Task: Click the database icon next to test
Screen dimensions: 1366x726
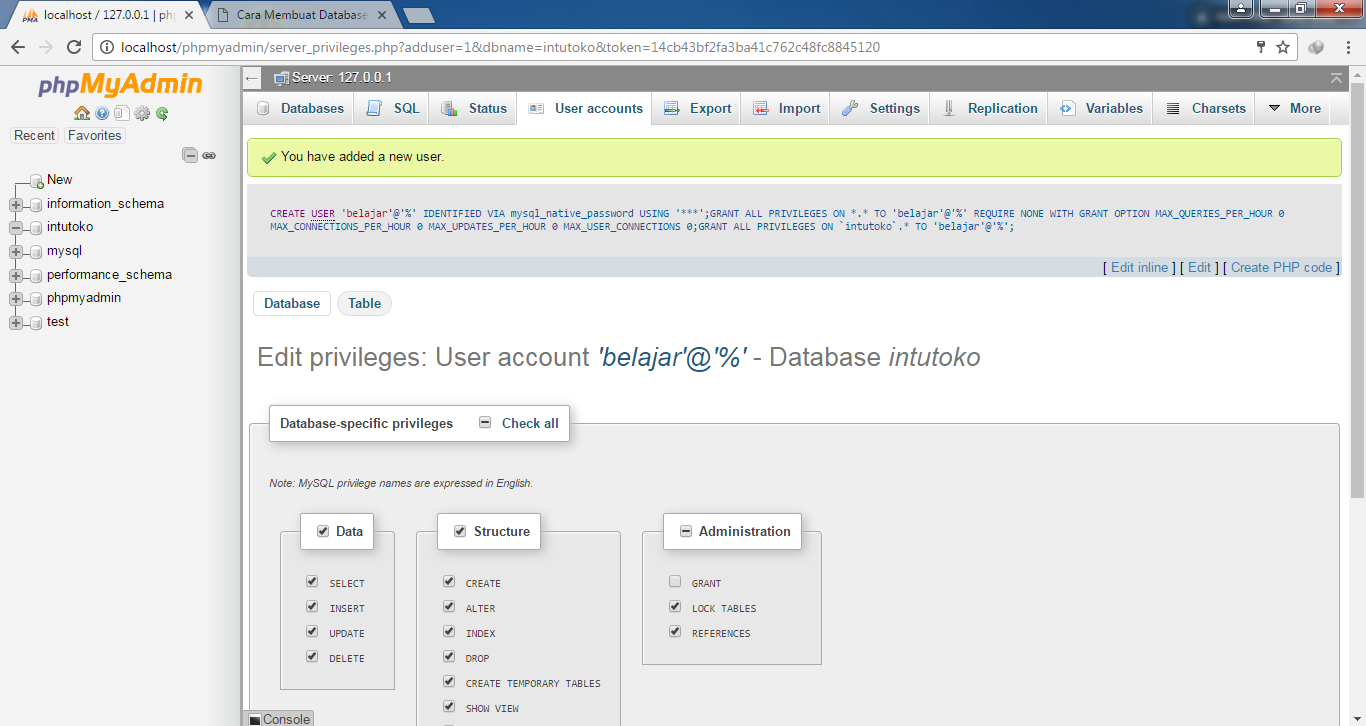Action: click(x=36, y=322)
